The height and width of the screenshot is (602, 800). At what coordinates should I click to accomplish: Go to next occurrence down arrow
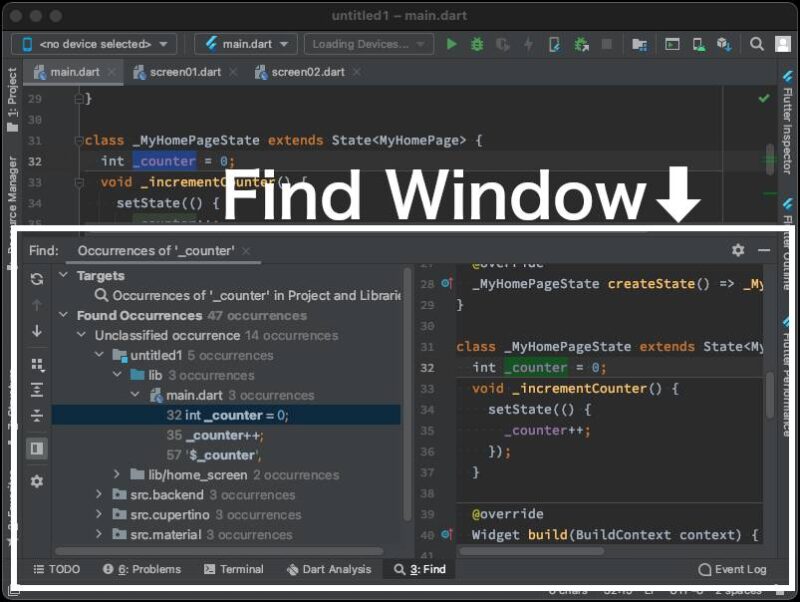coord(37,331)
